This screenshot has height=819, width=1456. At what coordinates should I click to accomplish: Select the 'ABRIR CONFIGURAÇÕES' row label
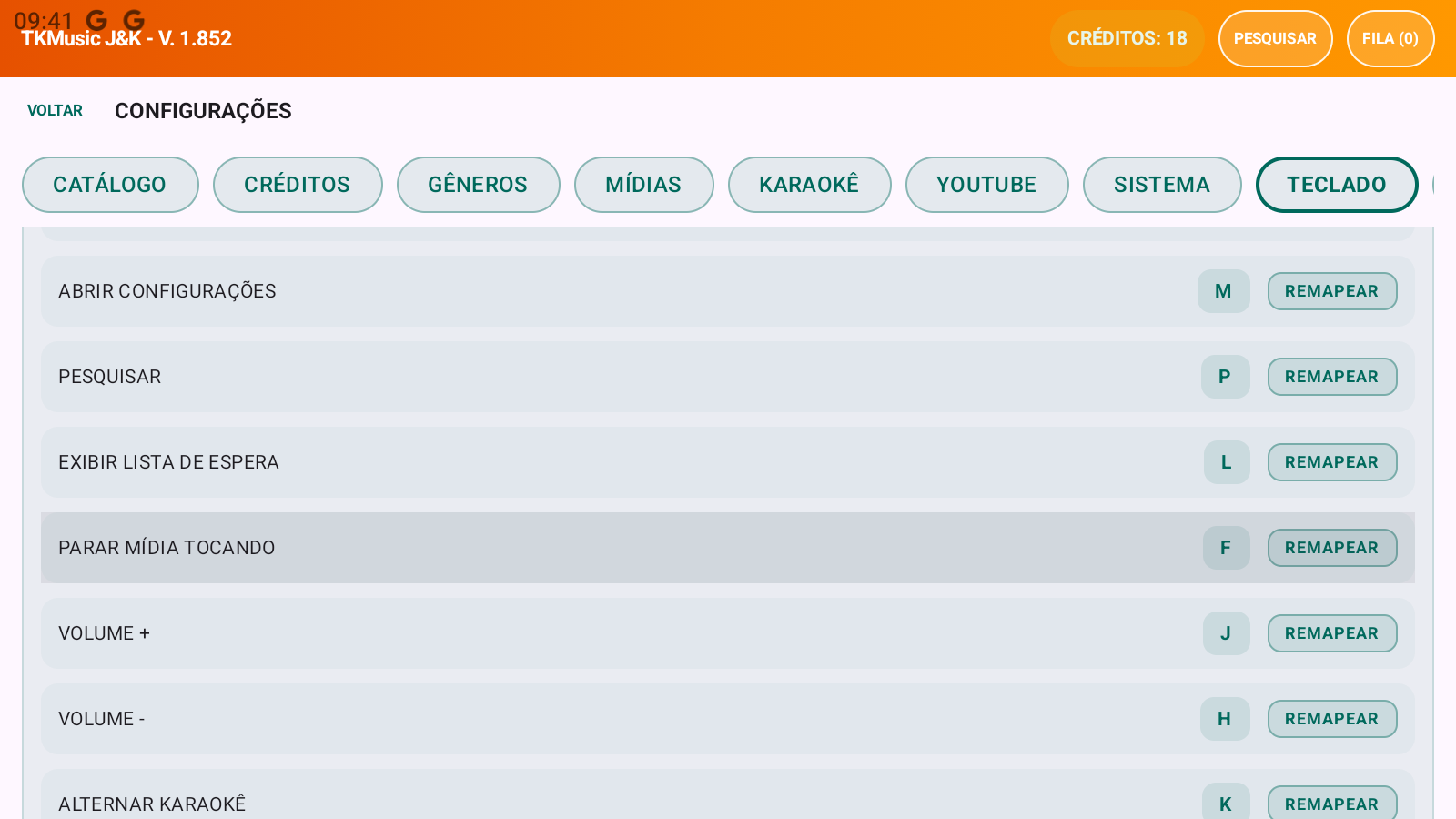167,291
